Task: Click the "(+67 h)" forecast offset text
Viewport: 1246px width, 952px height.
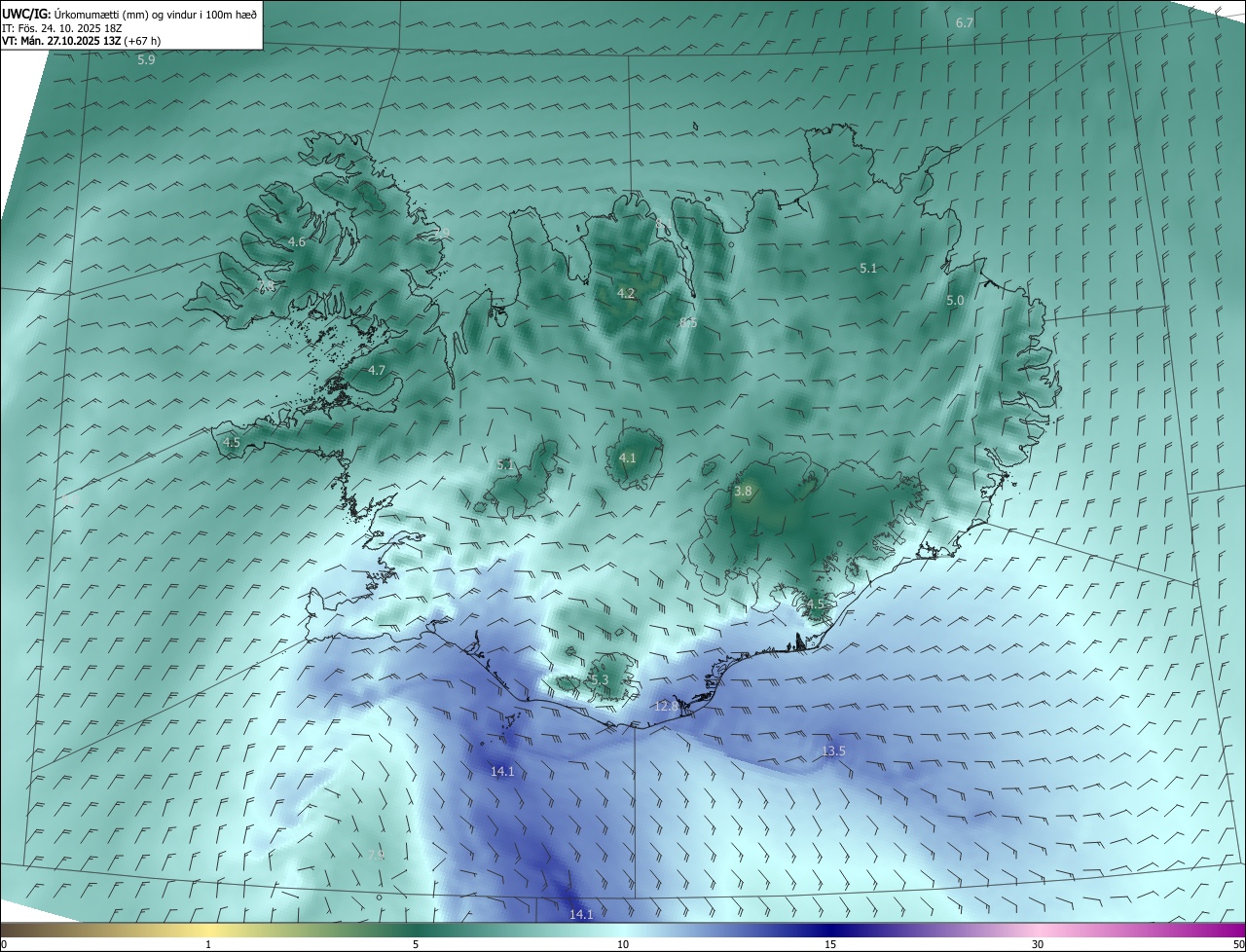Action: point(142,41)
